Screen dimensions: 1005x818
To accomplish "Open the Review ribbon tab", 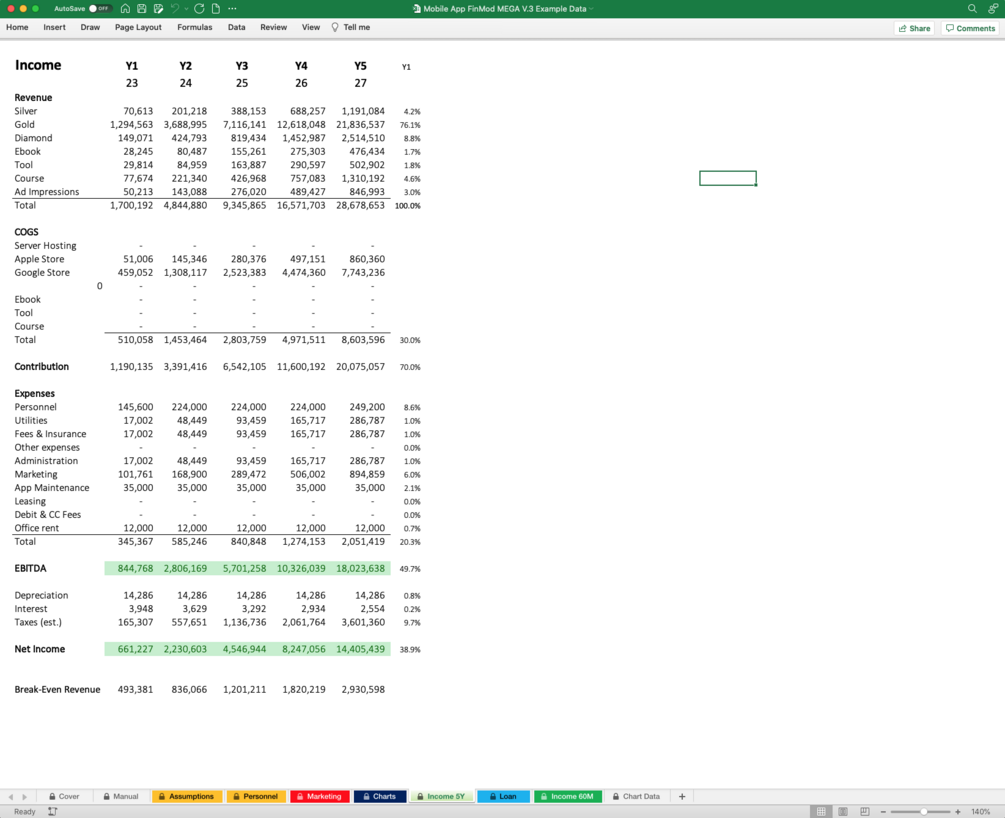I will point(274,27).
